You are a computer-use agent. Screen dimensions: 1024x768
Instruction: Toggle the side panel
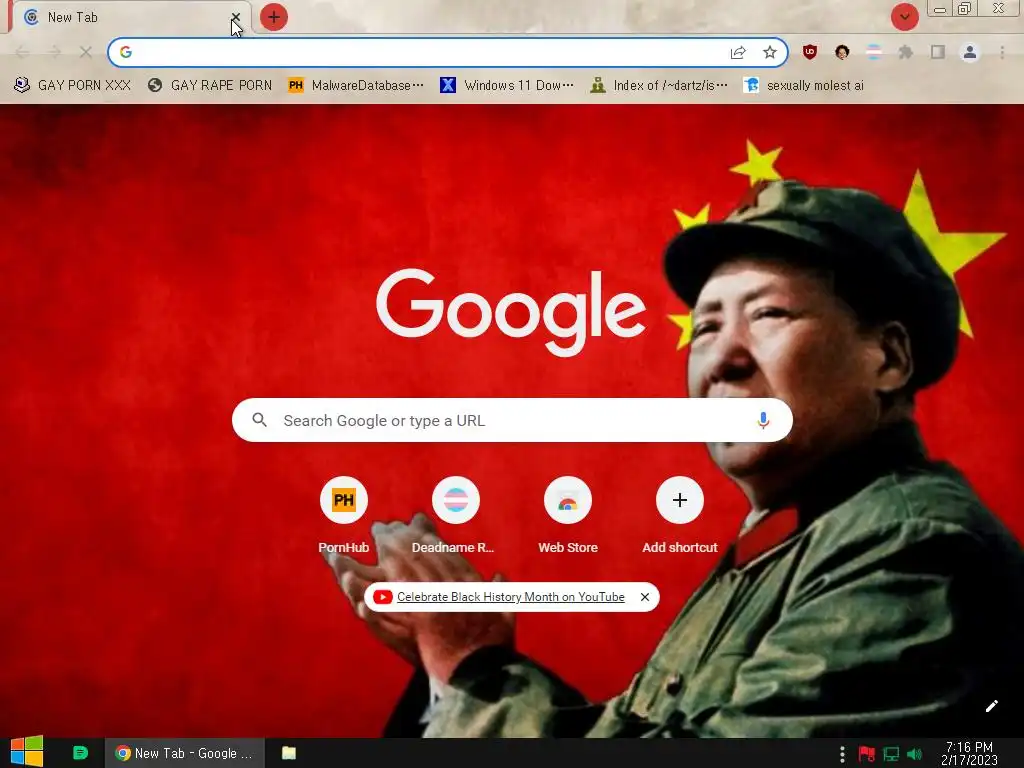(938, 52)
